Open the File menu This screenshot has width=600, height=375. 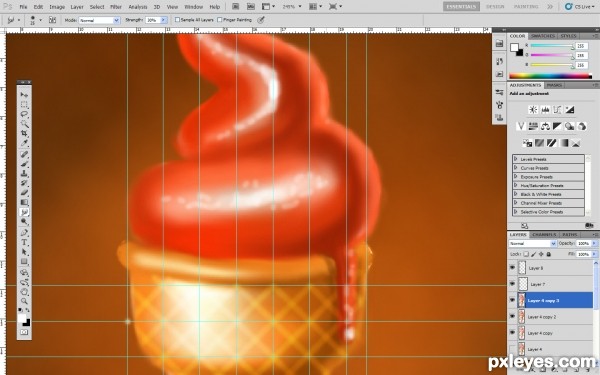pyautogui.click(x=23, y=7)
